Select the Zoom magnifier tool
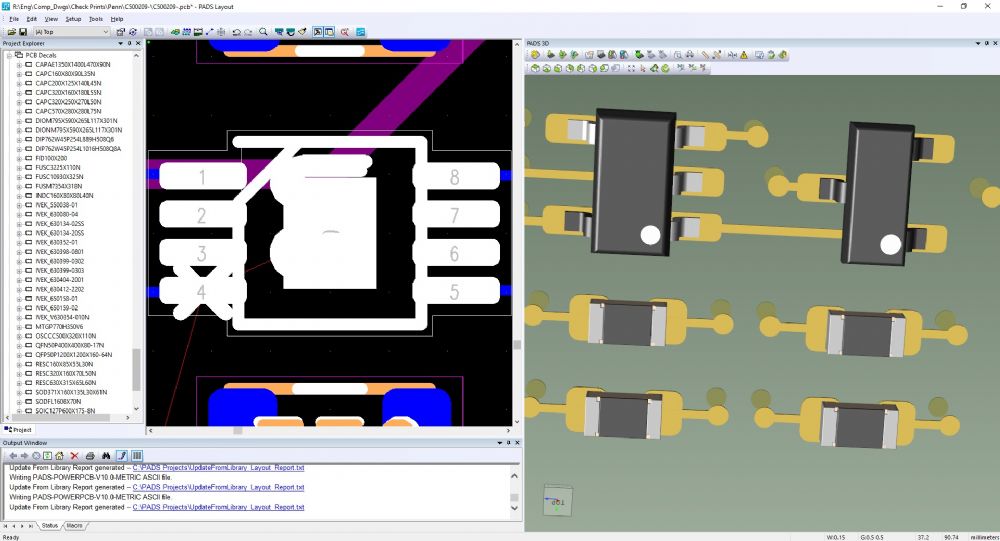Viewport: 1000px width, 541px height. [263, 32]
